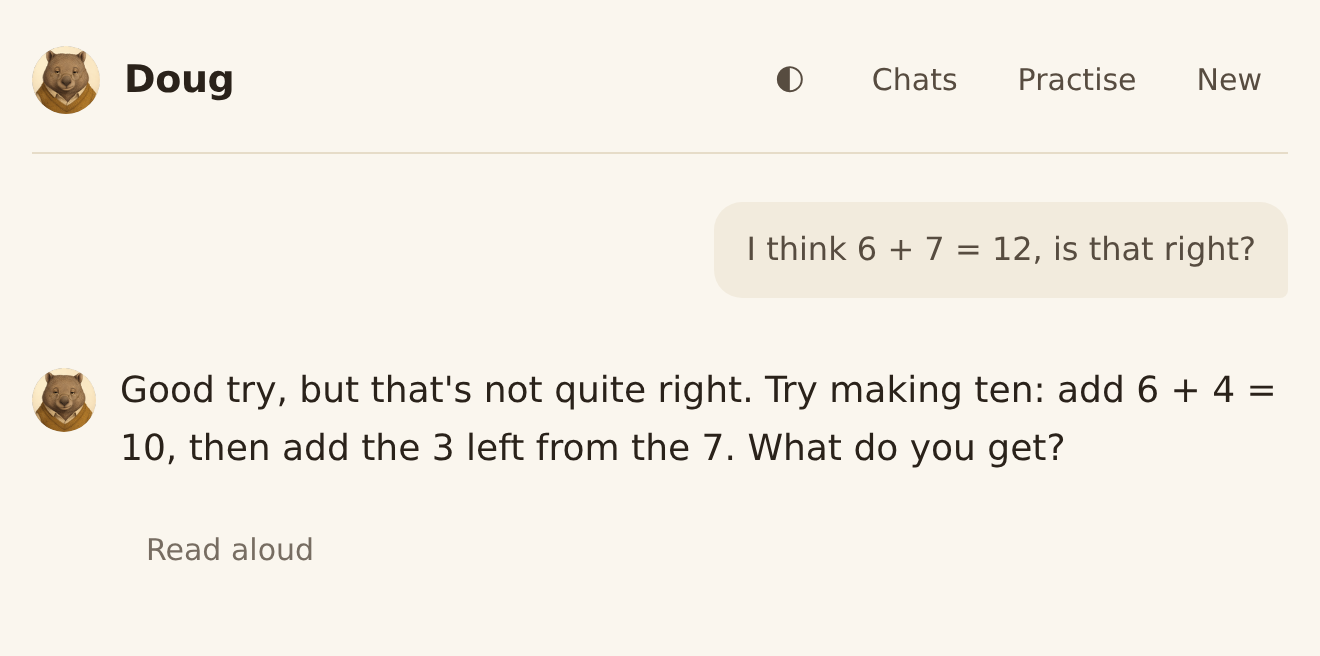Select the user message bubble about 6 + 7

tap(1001, 250)
